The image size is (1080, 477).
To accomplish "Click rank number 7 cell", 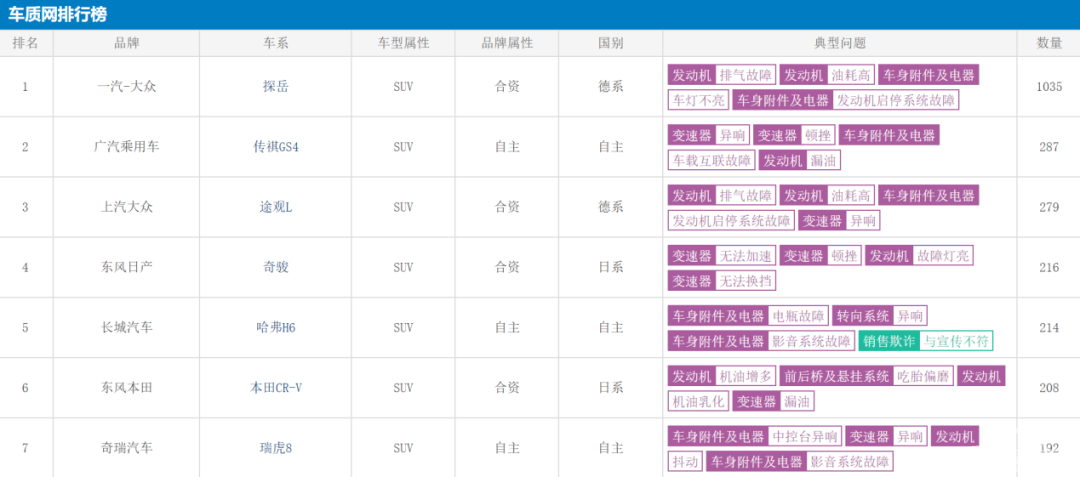I will (x=25, y=448).
